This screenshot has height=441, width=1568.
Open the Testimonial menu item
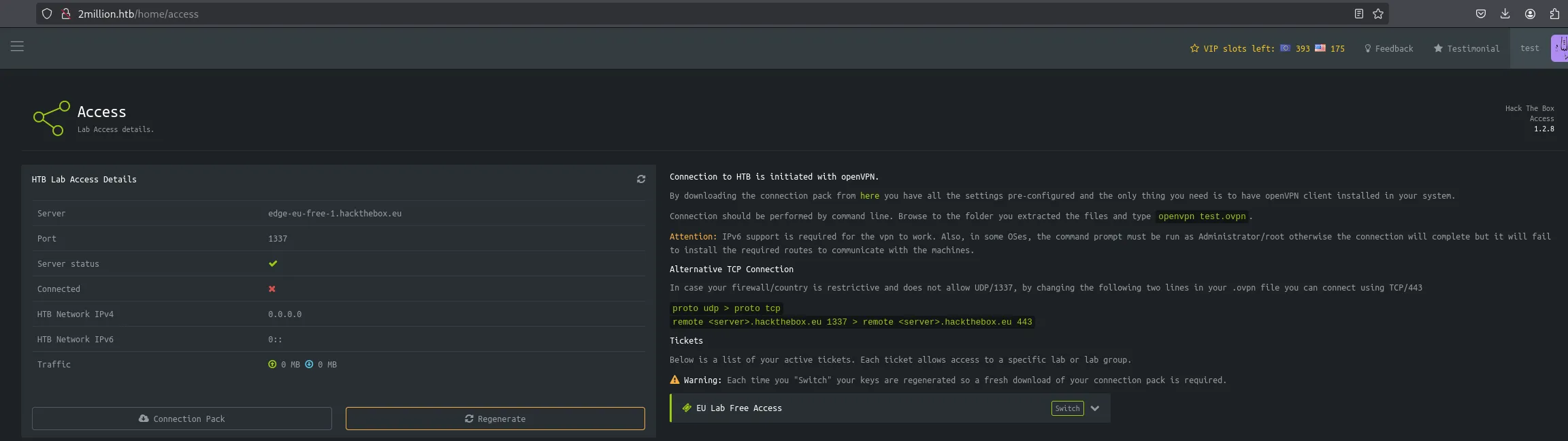1466,48
